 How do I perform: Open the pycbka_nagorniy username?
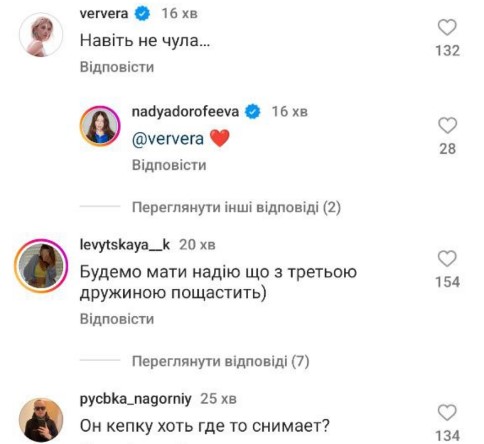(136, 399)
